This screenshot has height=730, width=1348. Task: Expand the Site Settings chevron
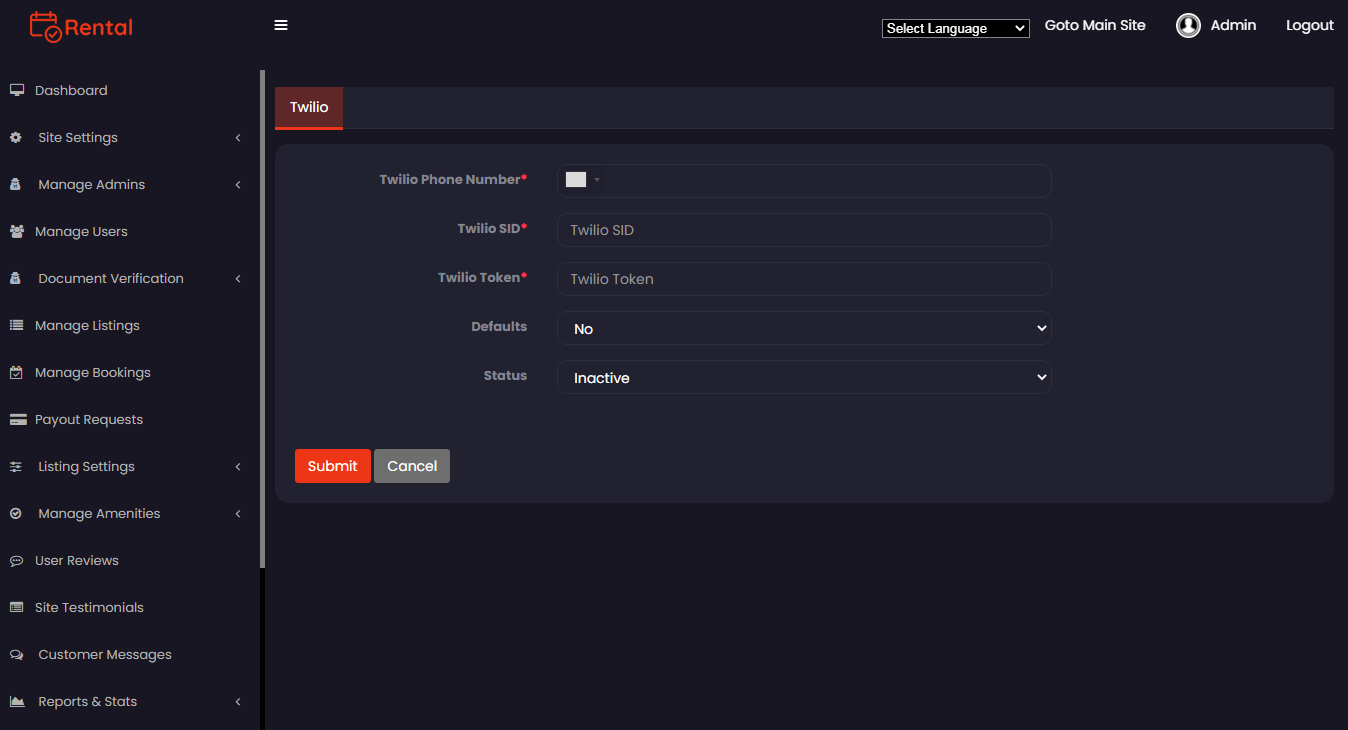click(x=238, y=138)
